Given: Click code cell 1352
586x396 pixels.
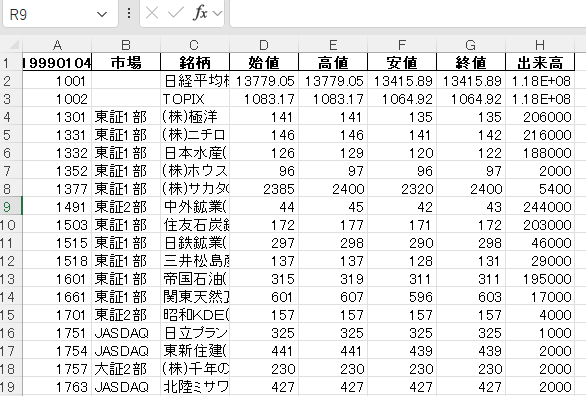Looking at the screenshot, I should [57, 170].
